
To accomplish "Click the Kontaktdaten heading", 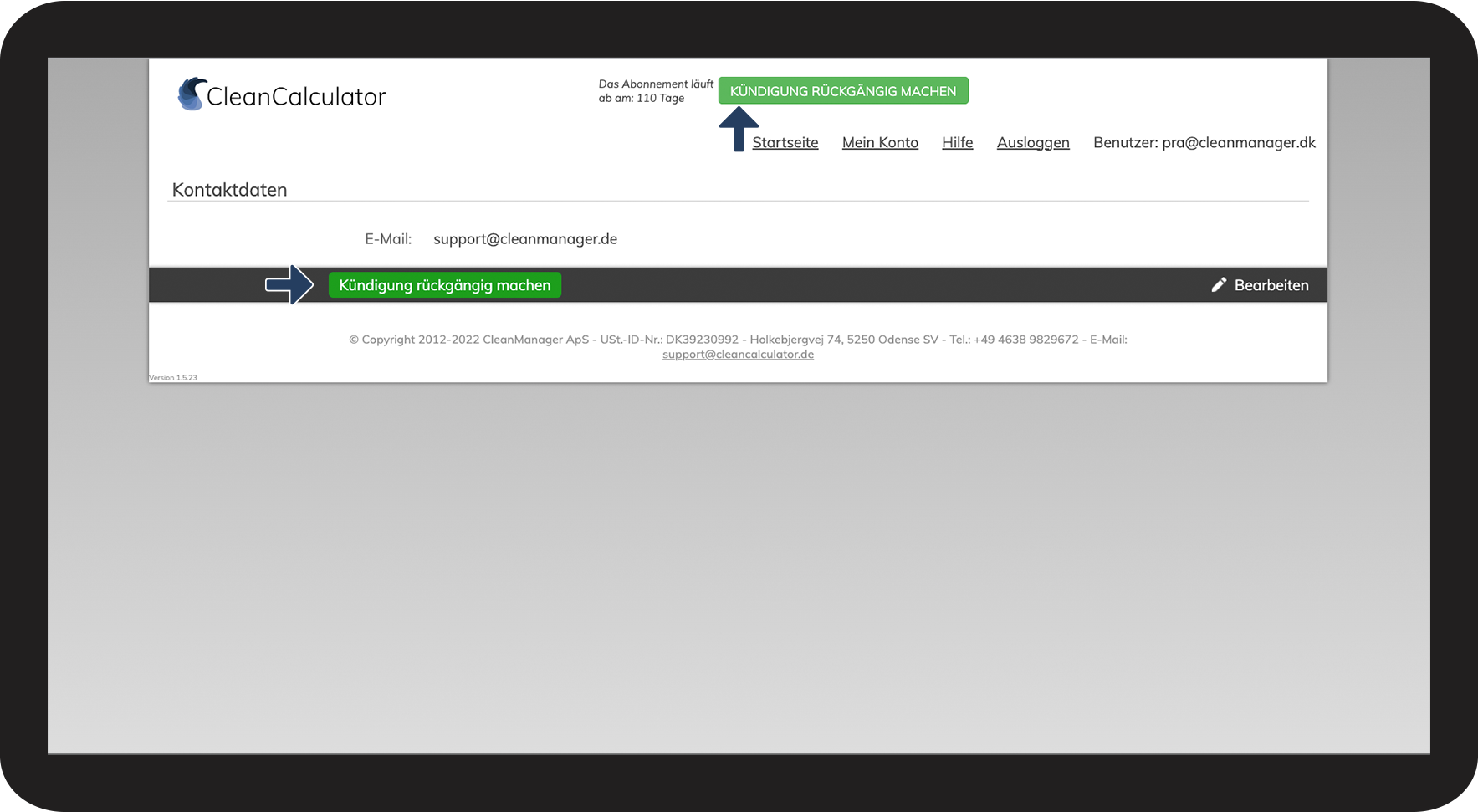I will [x=230, y=190].
